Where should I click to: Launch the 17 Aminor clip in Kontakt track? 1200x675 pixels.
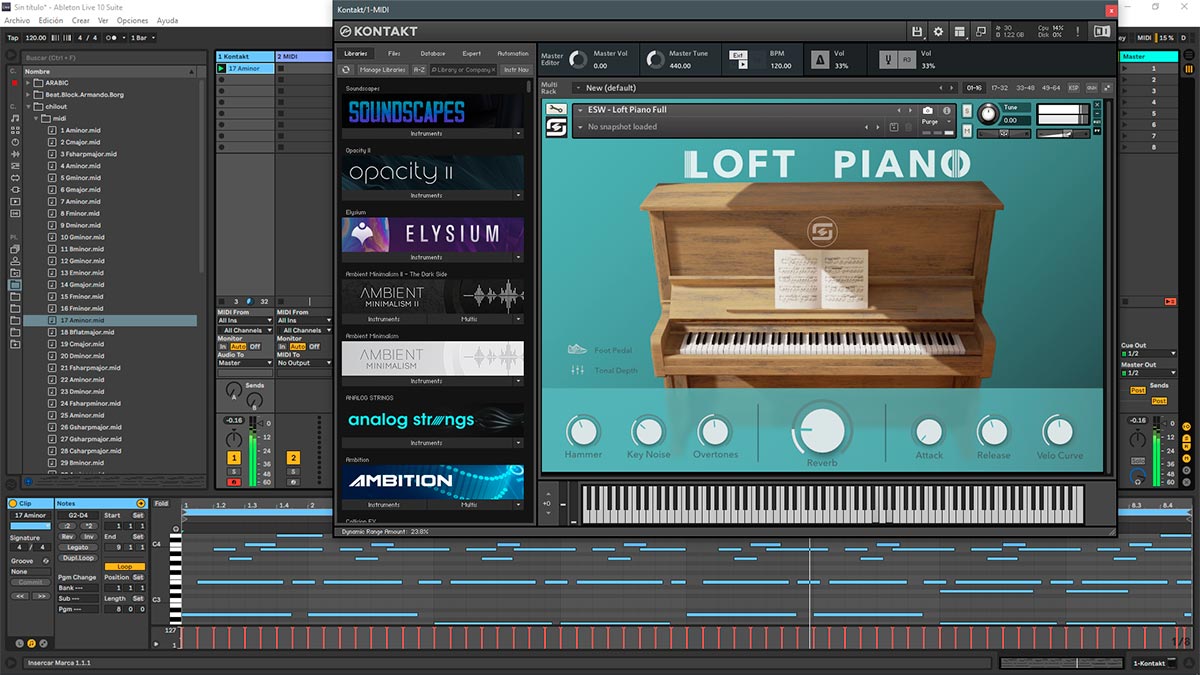[222, 69]
